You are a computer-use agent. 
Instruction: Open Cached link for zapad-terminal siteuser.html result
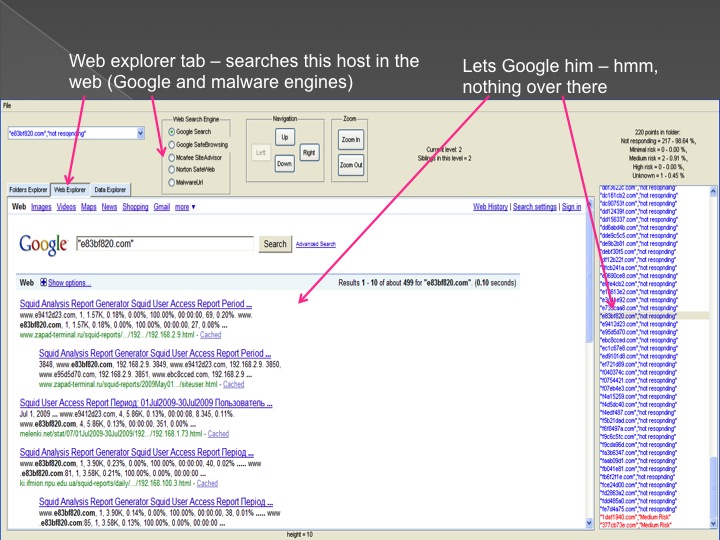pos(233,385)
